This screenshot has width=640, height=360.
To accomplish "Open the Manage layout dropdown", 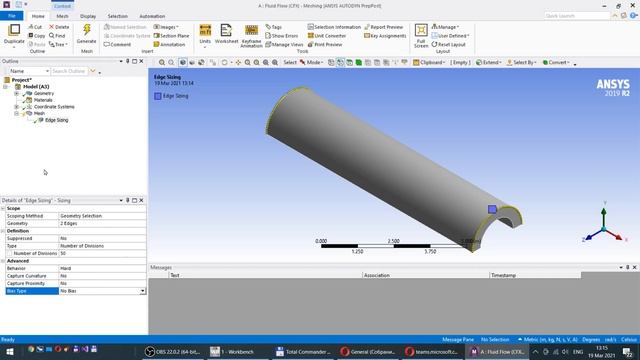I will [445, 27].
